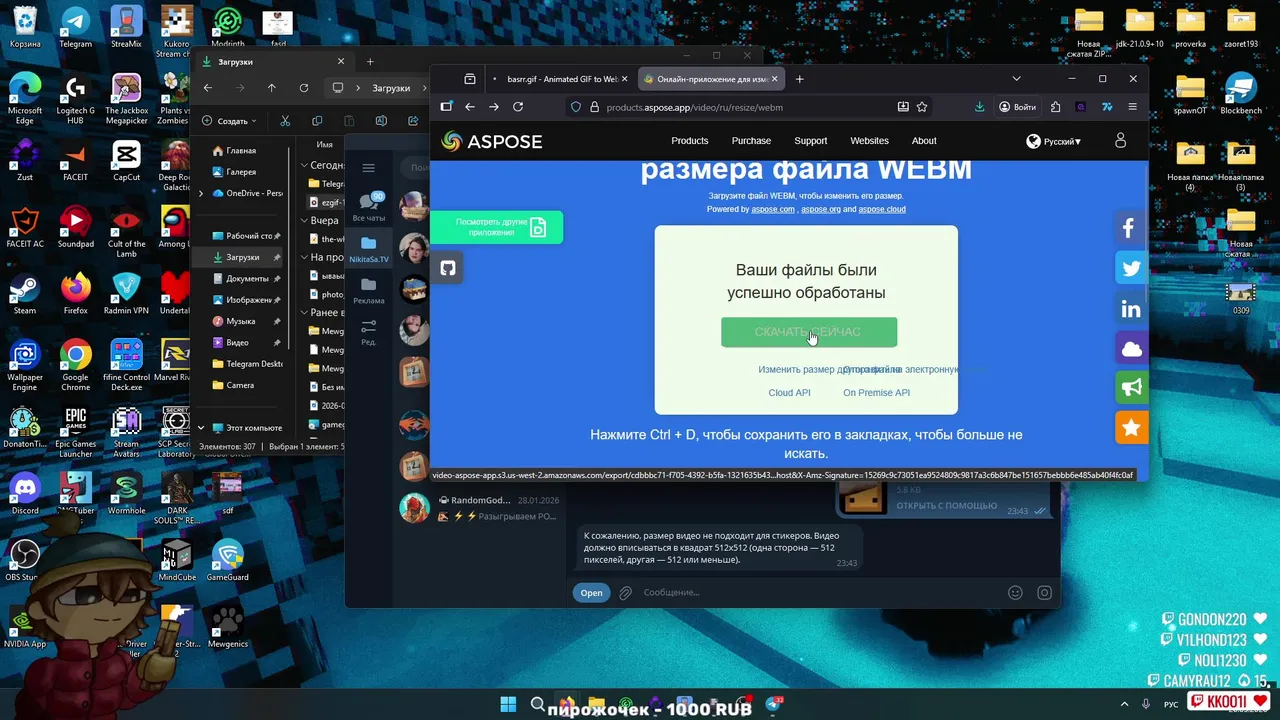Open the Websites menu on Aspose
1280x720 pixels.
(x=869, y=141)
